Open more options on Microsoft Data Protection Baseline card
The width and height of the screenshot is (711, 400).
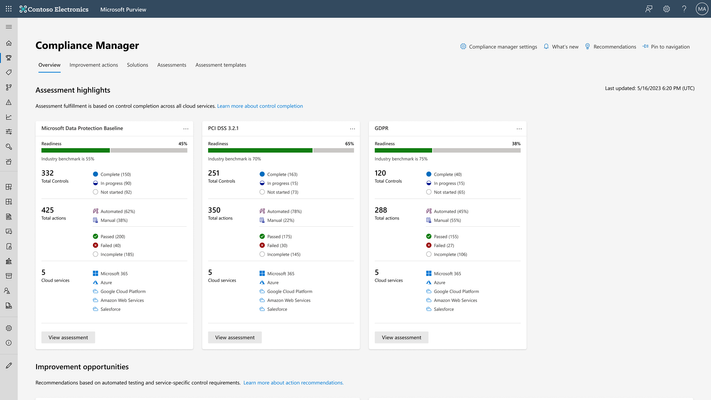click(x=185, y=129)
